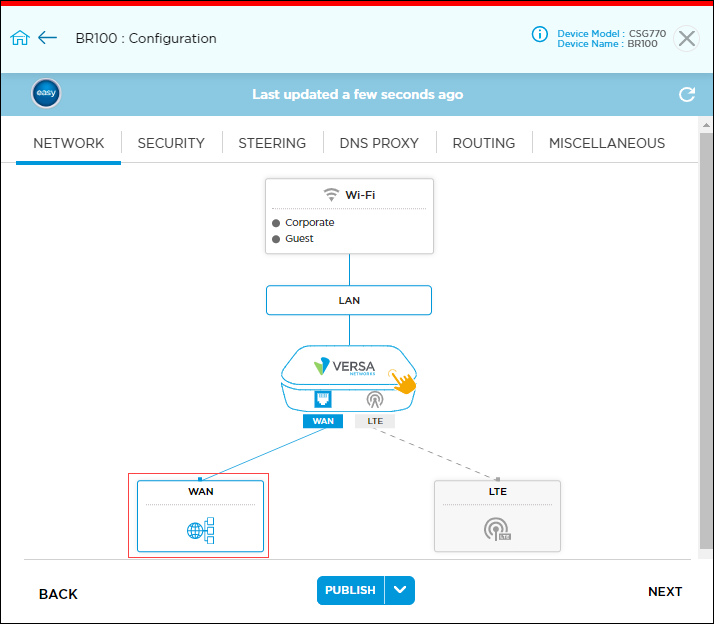Click the Ethernet port icon on device
This screenshot has height=624, width=714.
323,399
